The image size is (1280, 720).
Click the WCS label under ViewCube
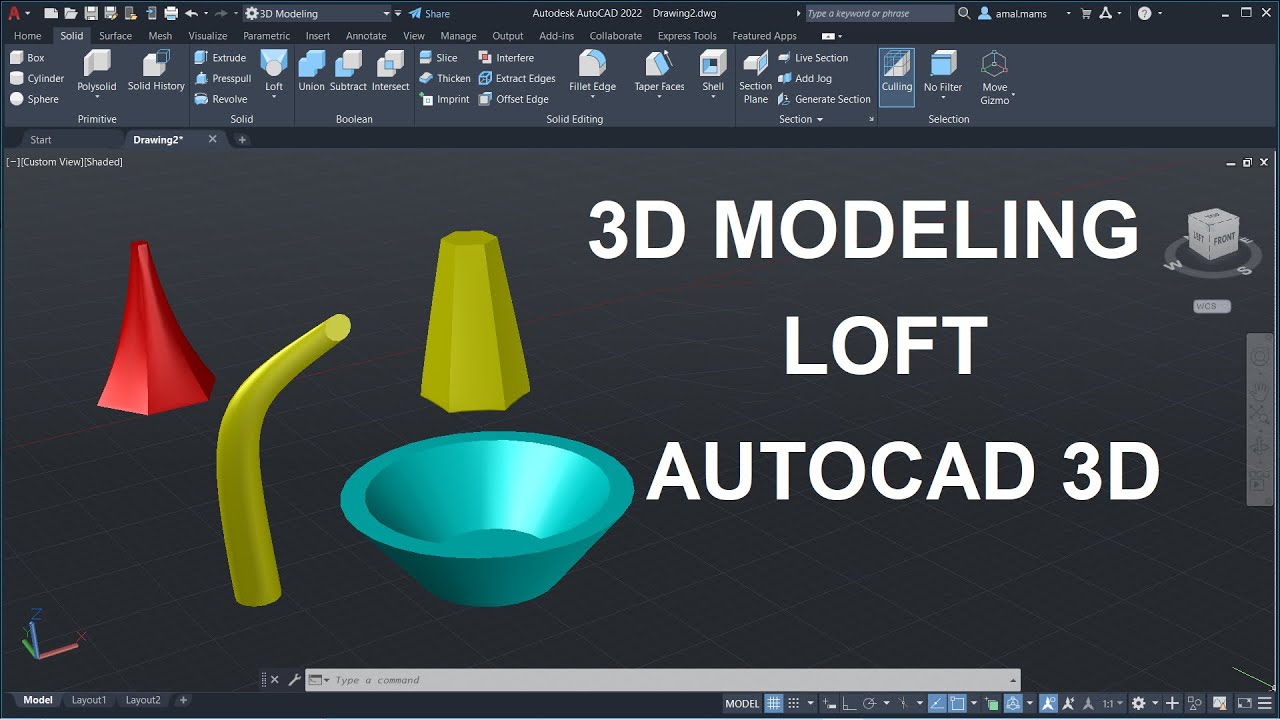coord(1211,306)
